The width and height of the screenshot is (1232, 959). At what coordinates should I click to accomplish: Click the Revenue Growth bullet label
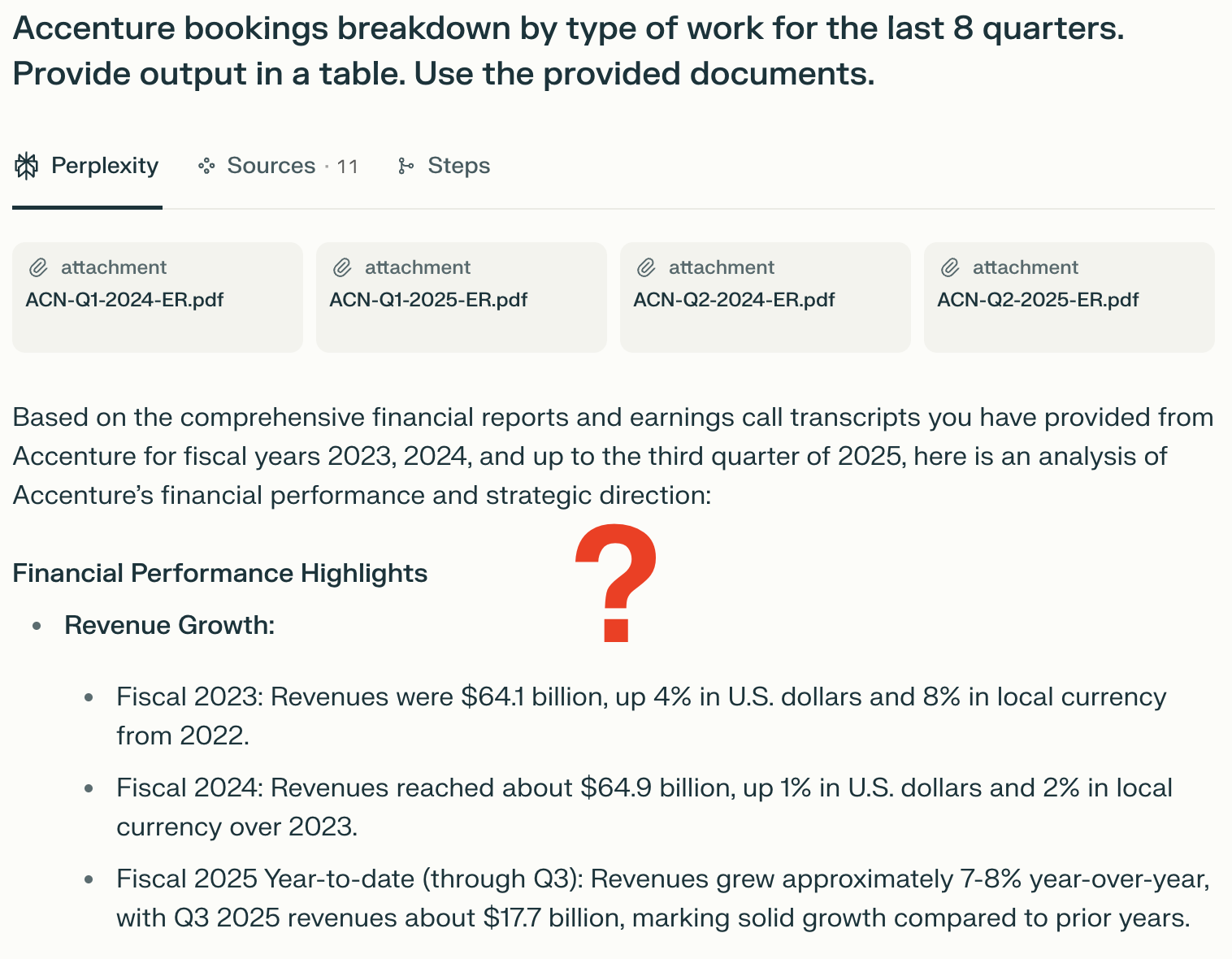click(169, 625)
